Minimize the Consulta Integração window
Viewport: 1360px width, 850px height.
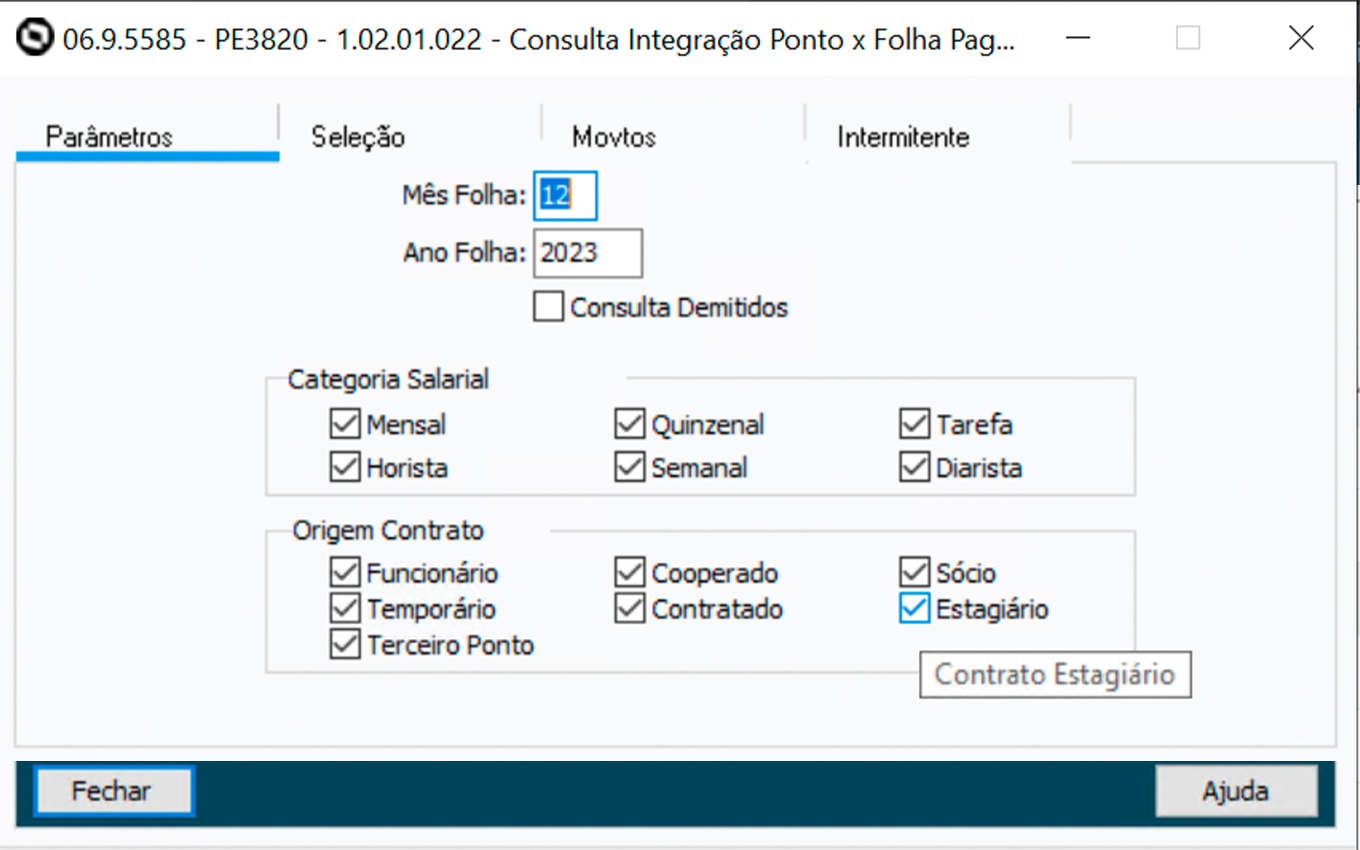click(1077, 39)
